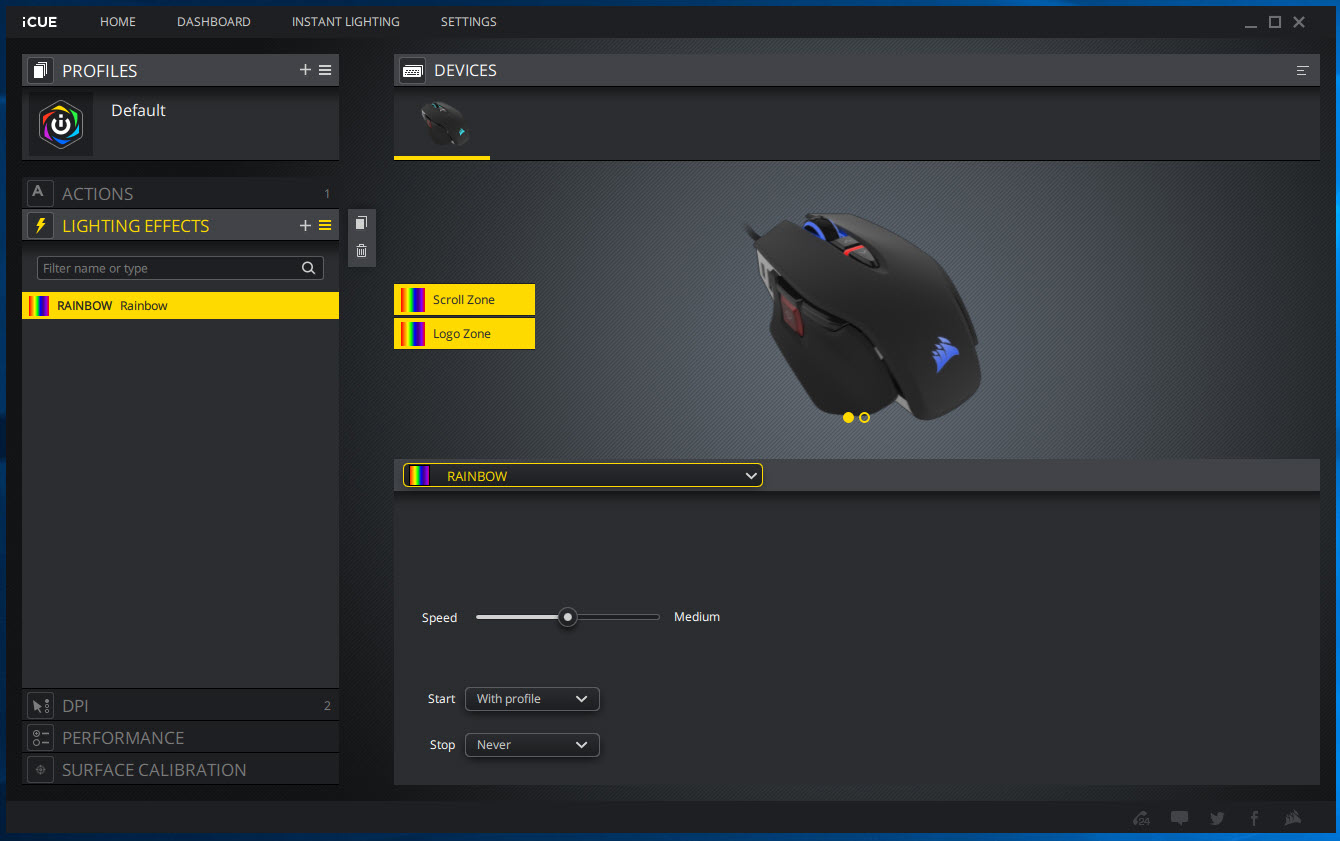Open the forum chat bubble icon
This screenshot has width=1340, height=841.
click(x=1179, y=818)
